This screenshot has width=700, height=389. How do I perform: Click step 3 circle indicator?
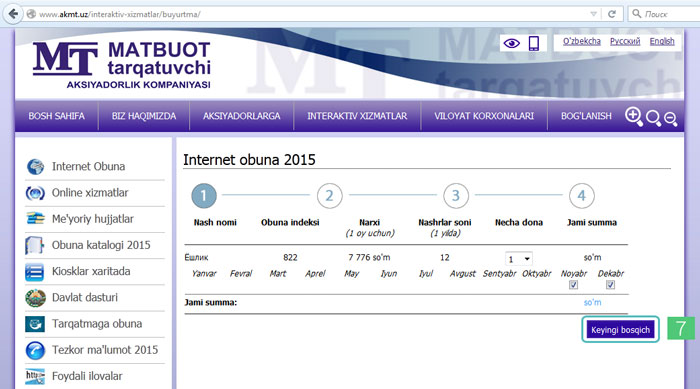coord(456,196)
